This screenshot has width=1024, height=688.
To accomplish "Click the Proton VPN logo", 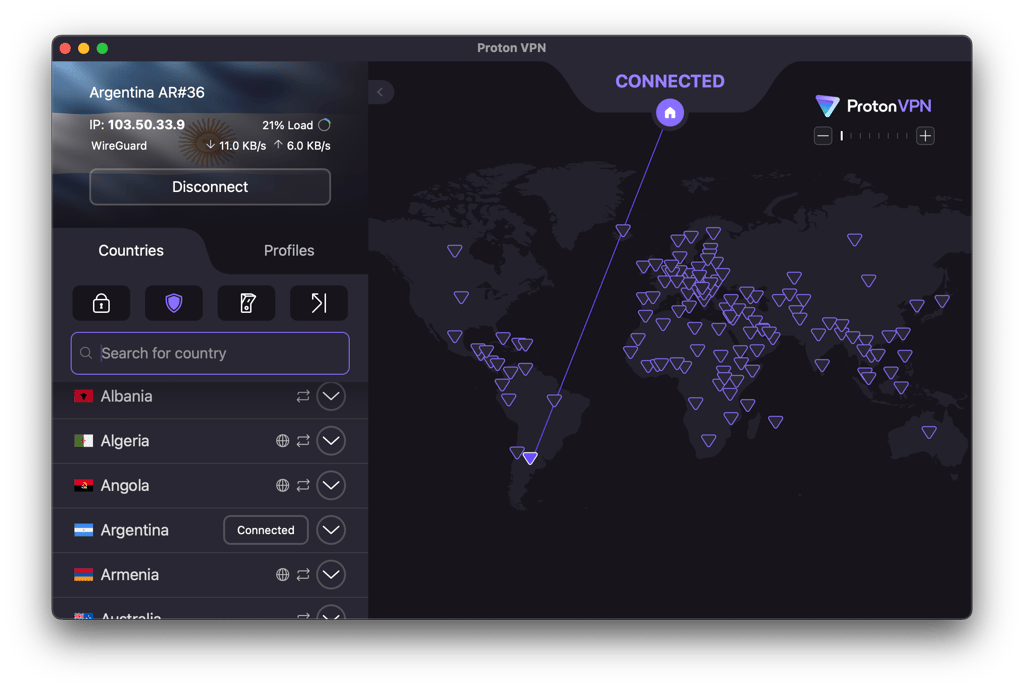I will 873,106.
